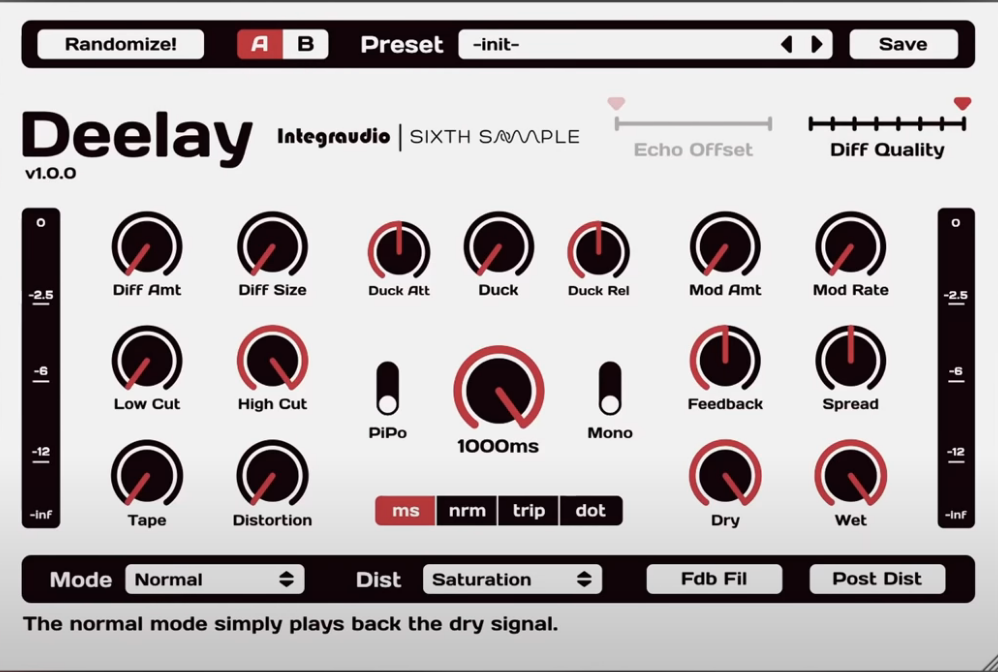Click the Feedback knob
This screenshot has height=672, width=998.
[725, 360]
